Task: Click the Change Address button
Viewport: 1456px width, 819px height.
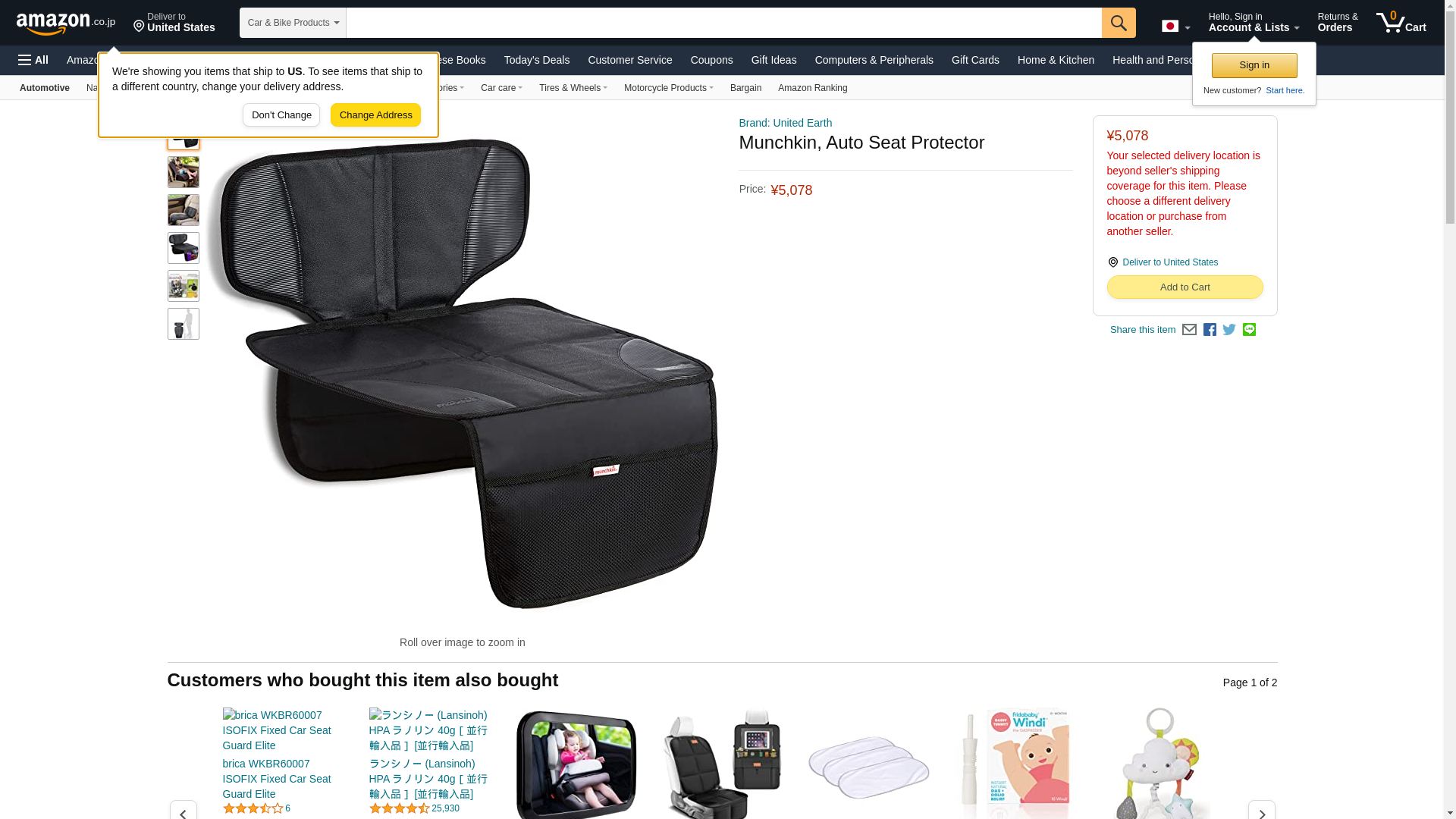Action: point(375,115)
